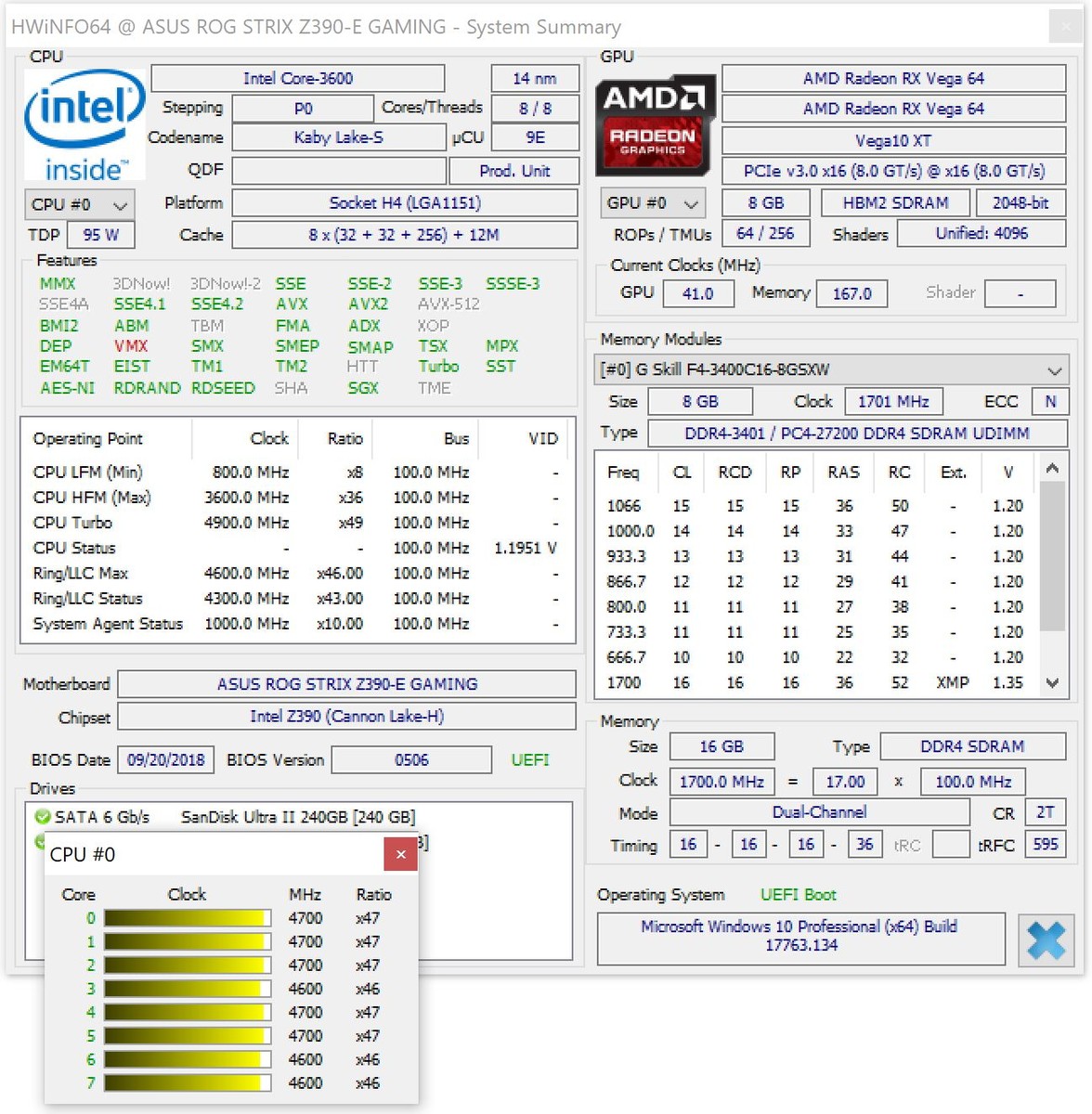Viewport: 1092px width, 1114px height.
Task: Click the Dual-Channel mode field
Action: [819, 812]
